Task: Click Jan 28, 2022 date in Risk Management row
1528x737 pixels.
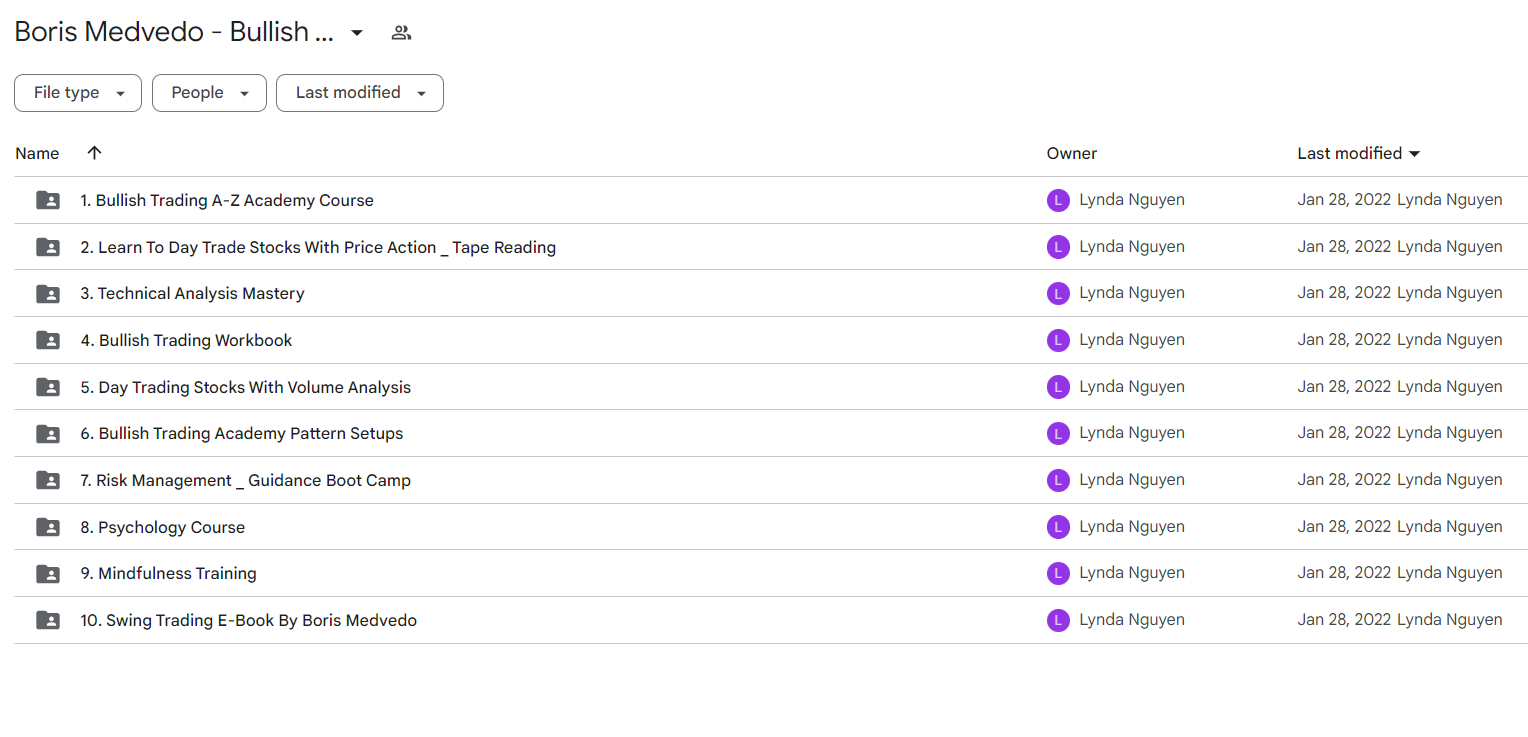Action: [1344, 479]
